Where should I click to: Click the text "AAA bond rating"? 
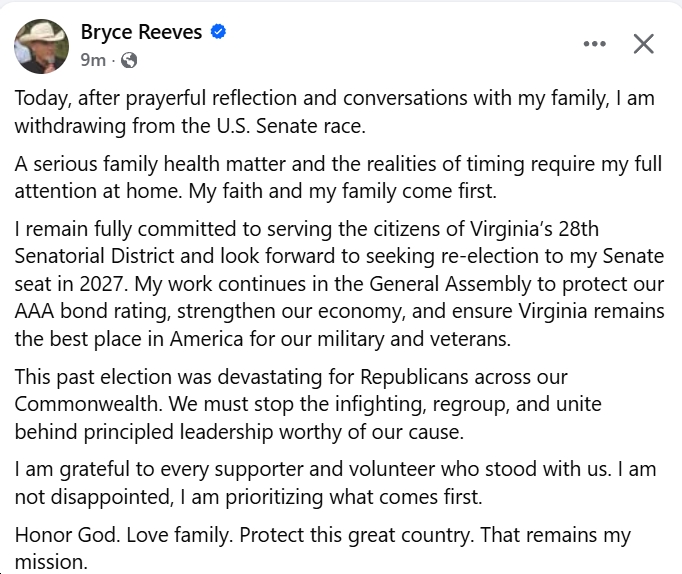point(77,311)
